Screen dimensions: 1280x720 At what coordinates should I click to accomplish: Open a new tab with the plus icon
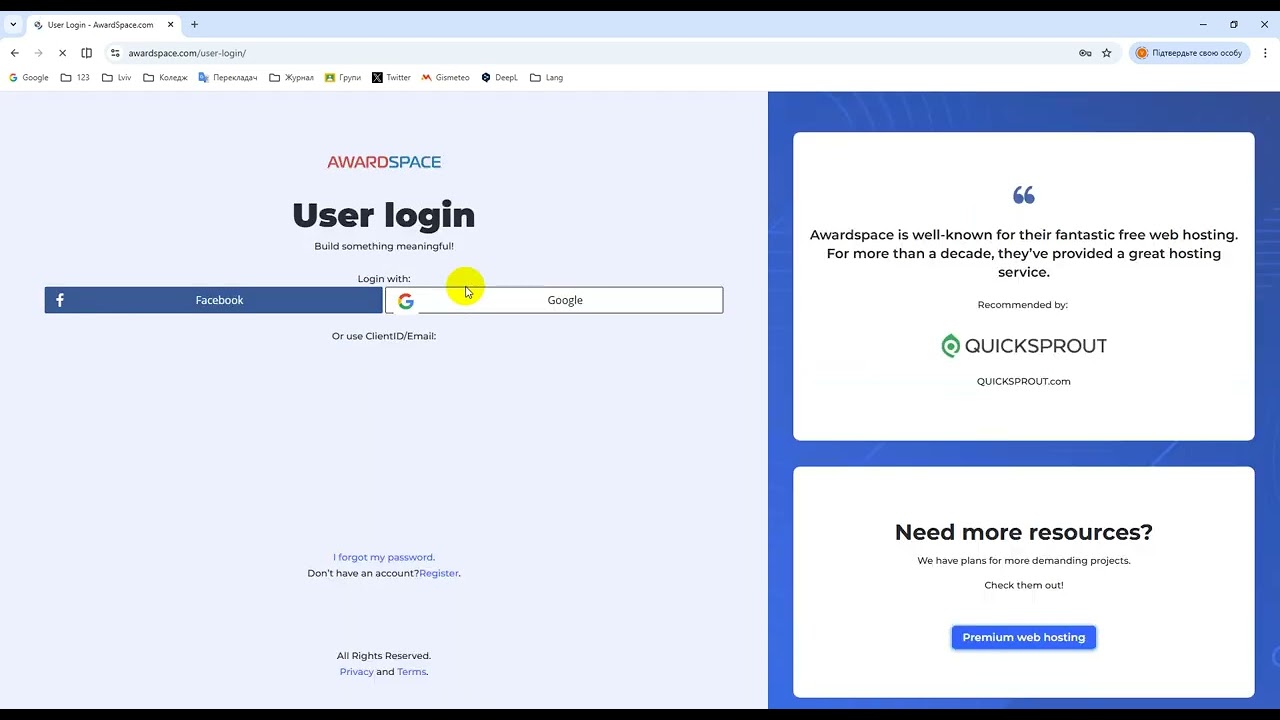point(194,24)
